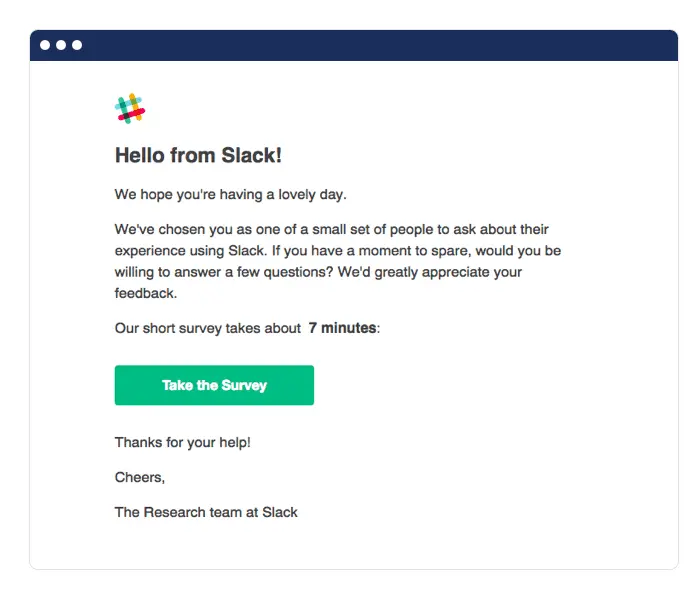Click the third white dot in title bar
The image size is (700, 599).
pos(77,45)
